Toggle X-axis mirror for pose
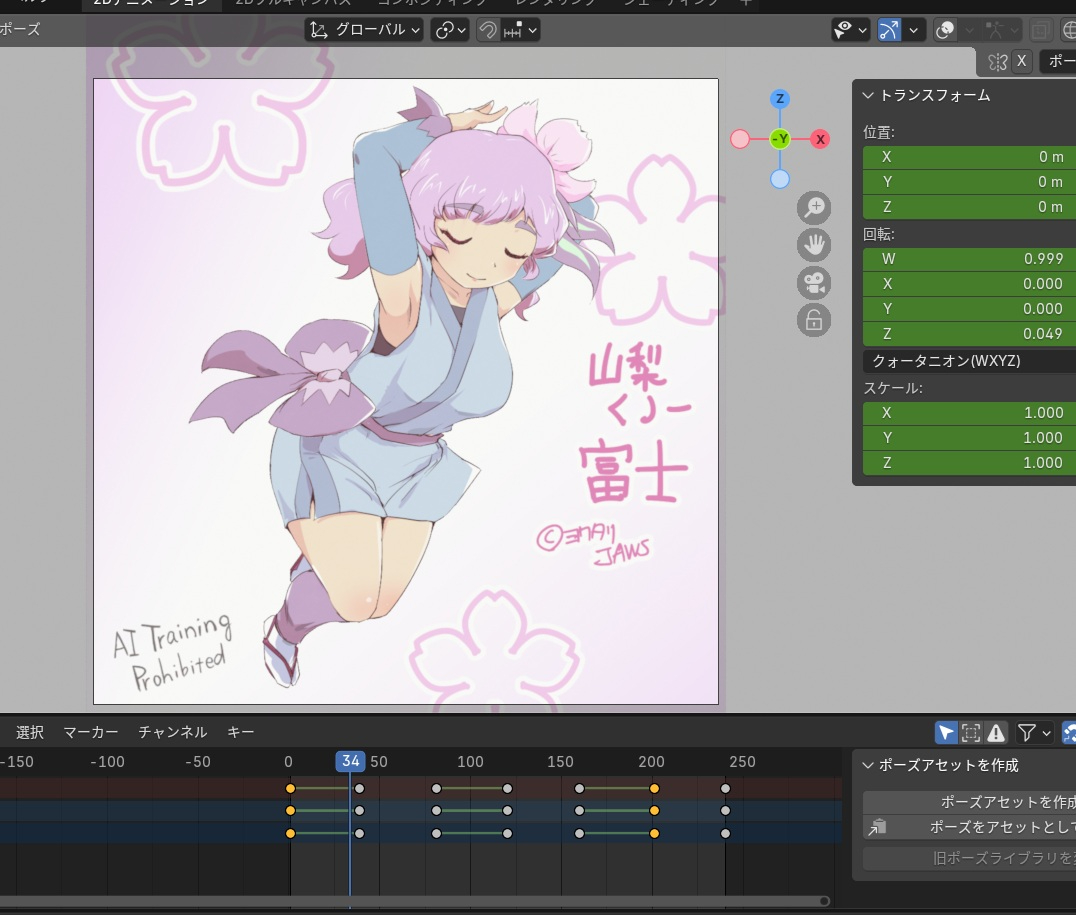1076x915 pixels. click(x=1021, y=62)
